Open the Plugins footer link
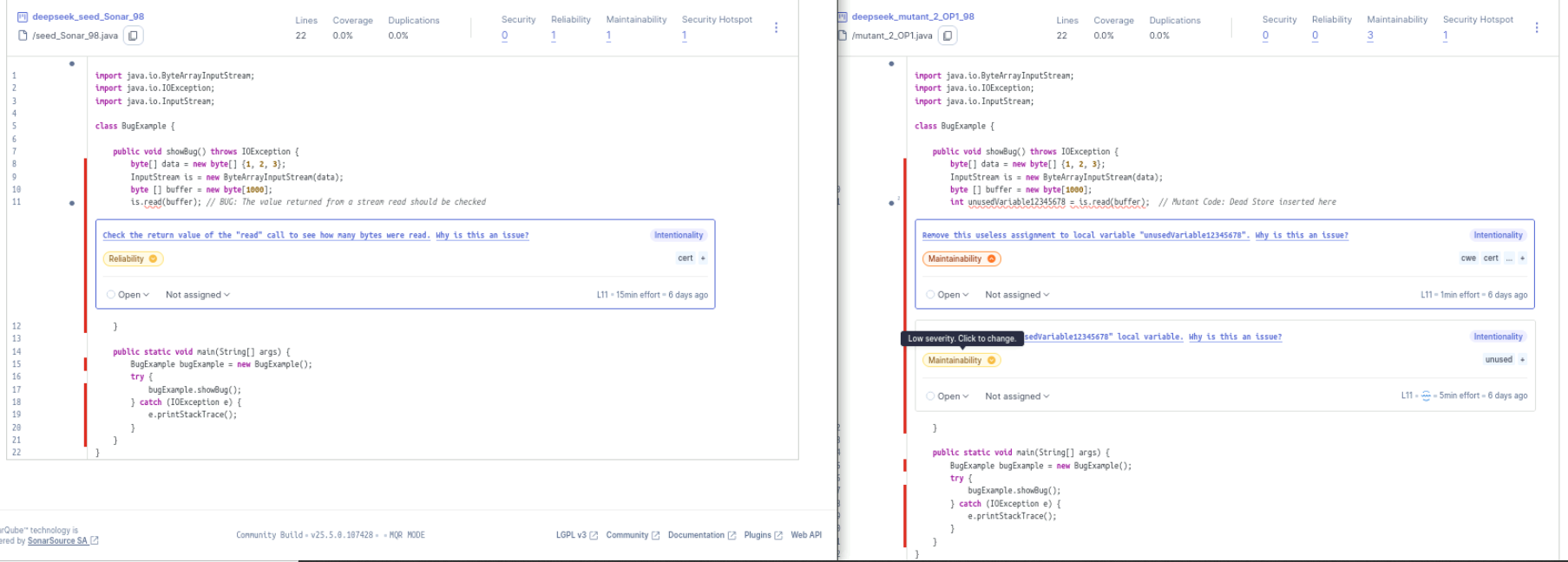 pos(764,535)
